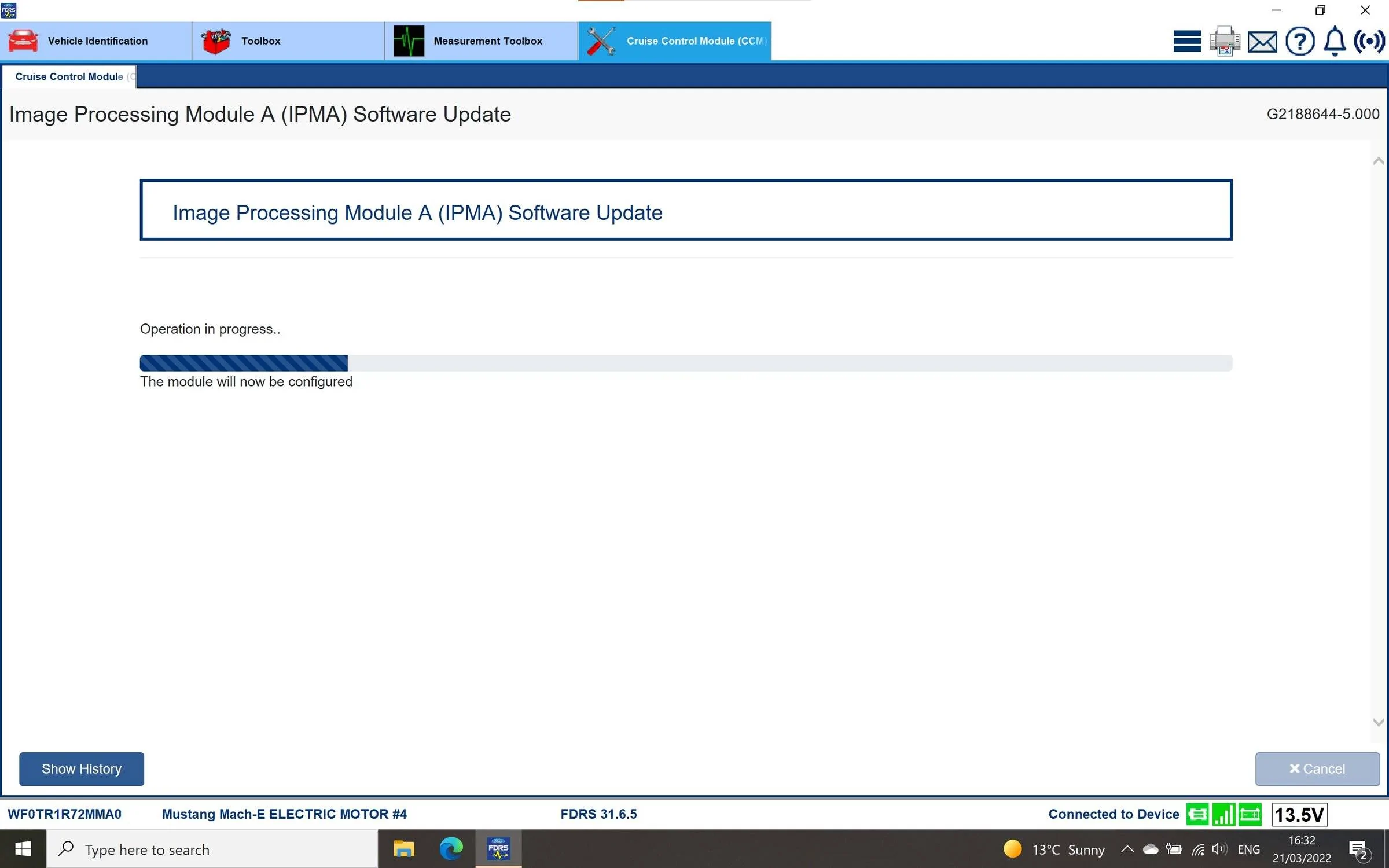The image size is (1389, 868).
Task: Click the Type here to search box
Action: point(212,849)
